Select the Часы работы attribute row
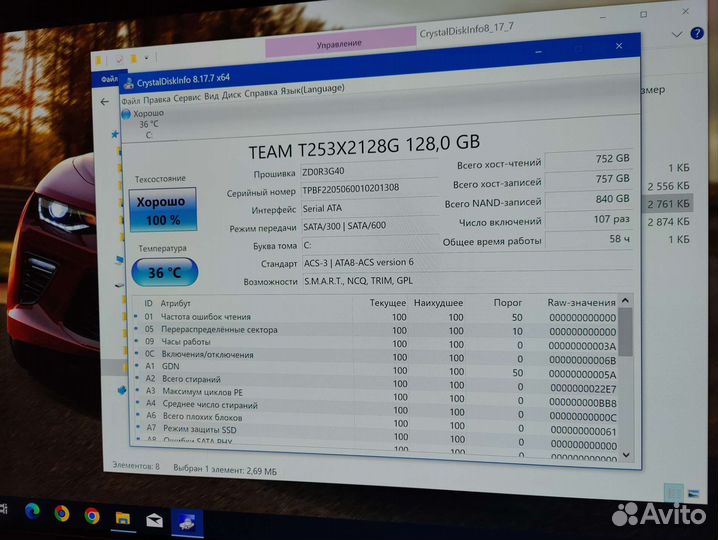 [x=375, y=343]
